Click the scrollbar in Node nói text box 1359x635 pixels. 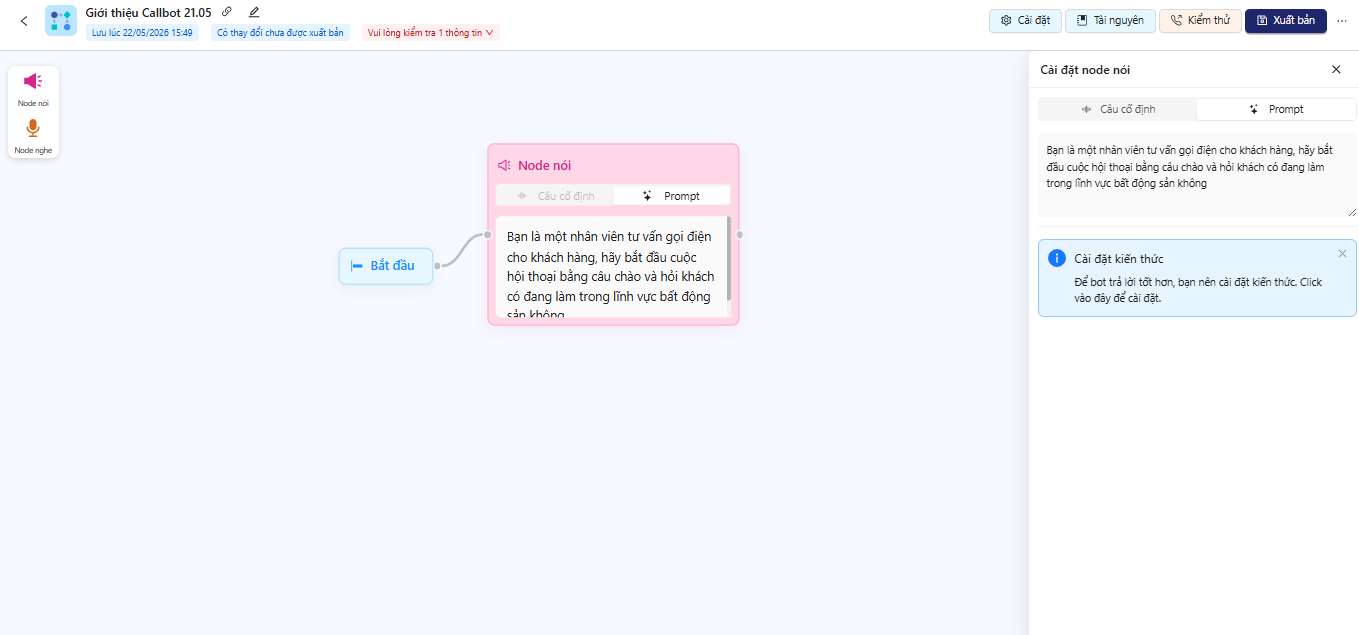[x=729, y=259]
